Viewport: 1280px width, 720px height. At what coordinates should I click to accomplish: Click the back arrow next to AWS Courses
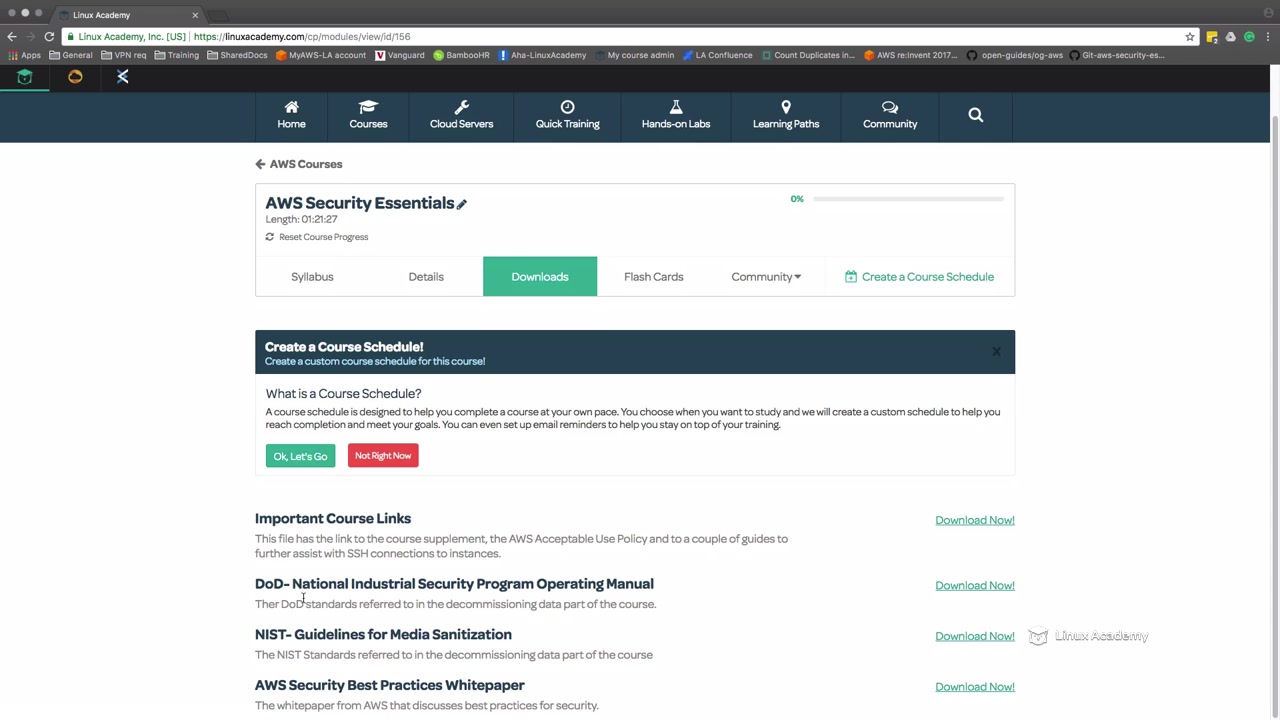(260, 164)
